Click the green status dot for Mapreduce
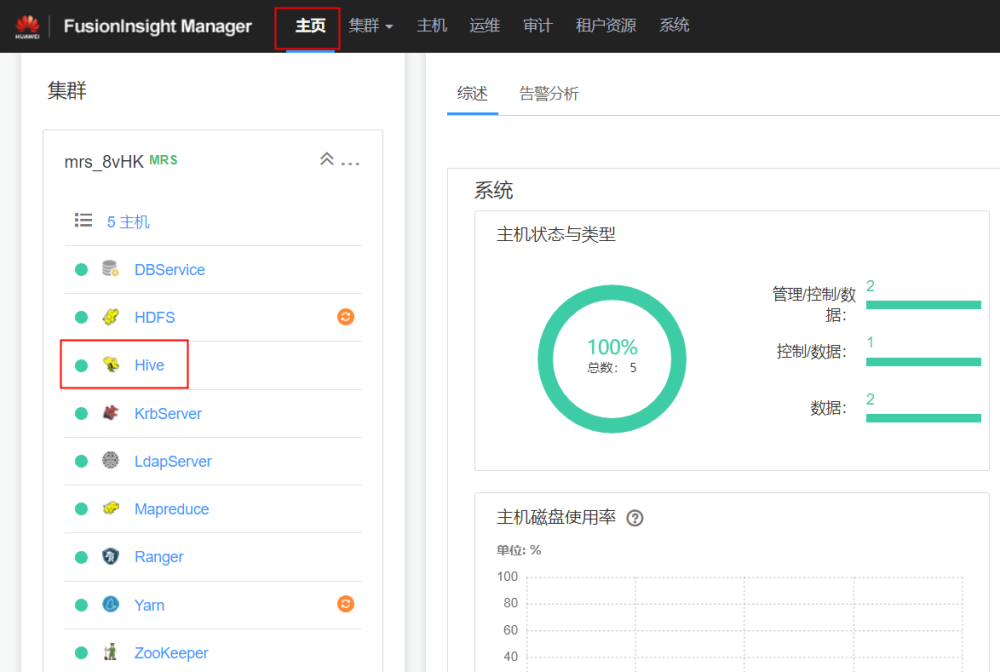Screen dimensions: 1000x672 pyautogui.click(x=81, y=509)
